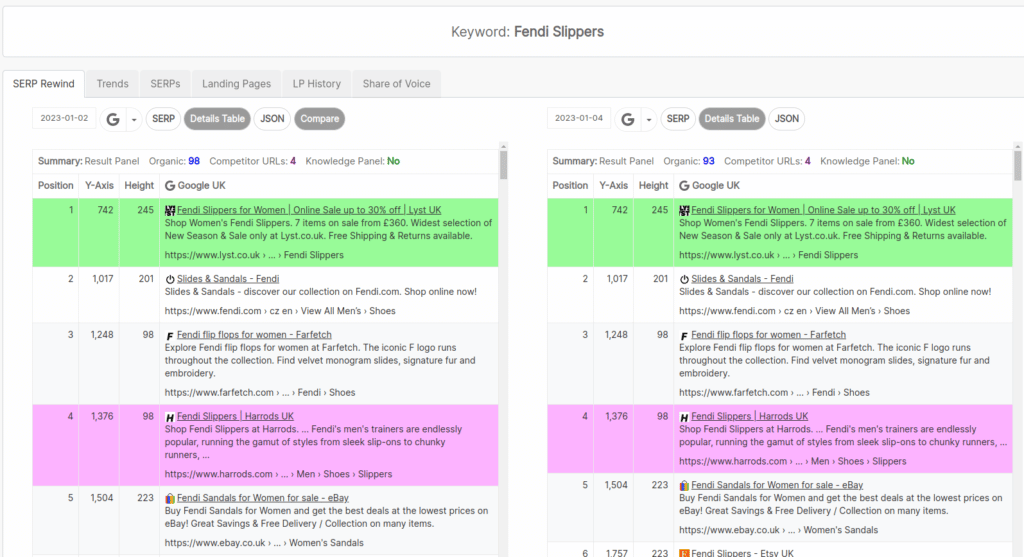The image size is (1024, 557).
Task: Open Lyst UK Fendi Slippers link in right panel
Action: coord(824,210)
